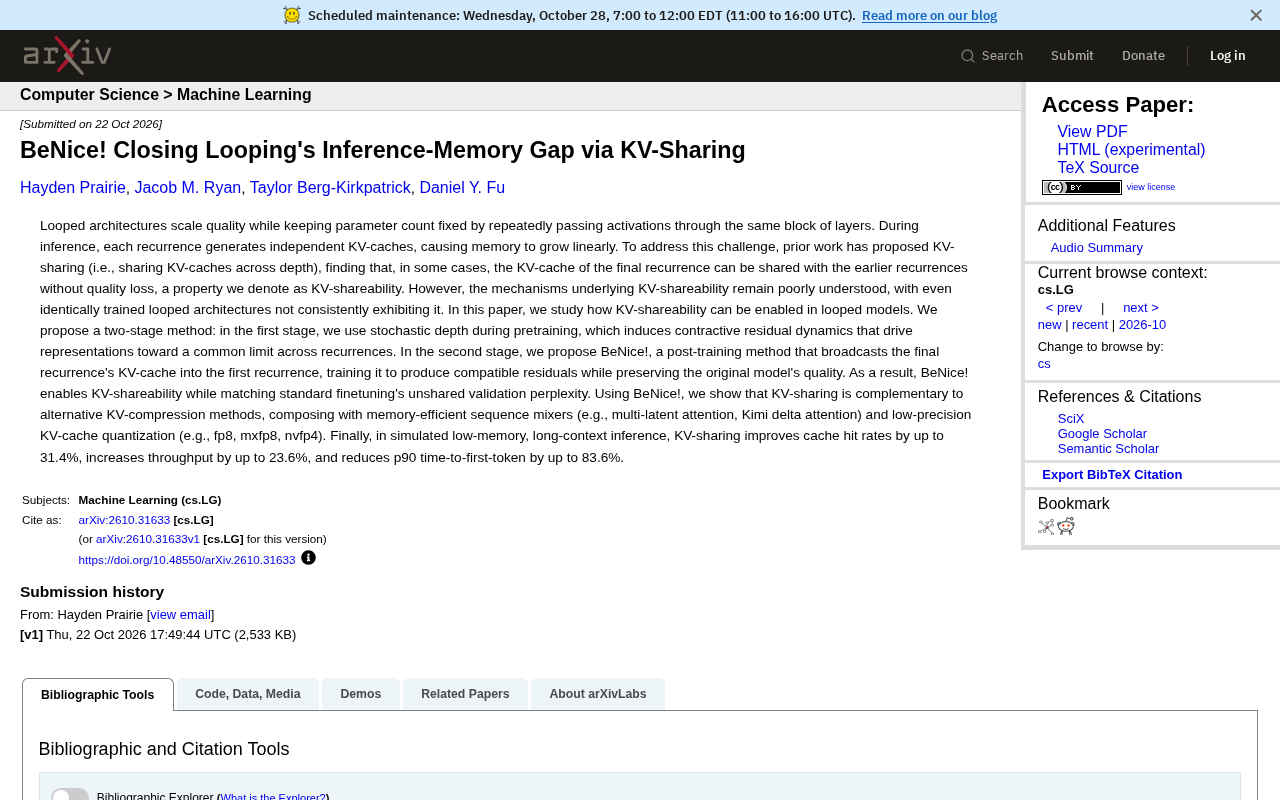Image resolution: width=1280 pixels, height=800 pixels.
Task: Open author Hayden Prairie's page
Action: pyautogui.click(x=73, y=188)
